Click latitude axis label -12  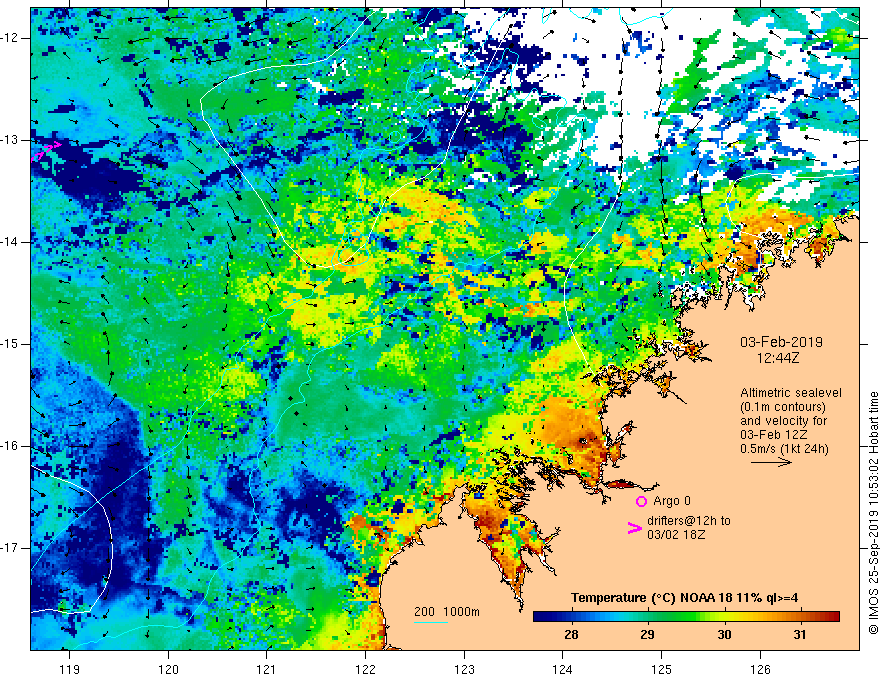click(10, 38)
